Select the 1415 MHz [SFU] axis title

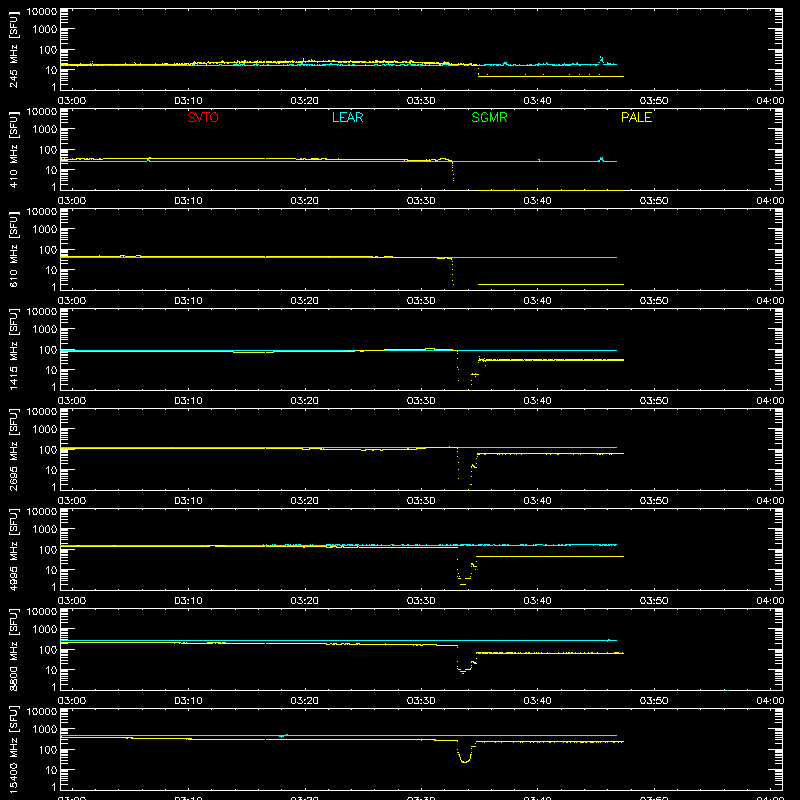point(14,350)
